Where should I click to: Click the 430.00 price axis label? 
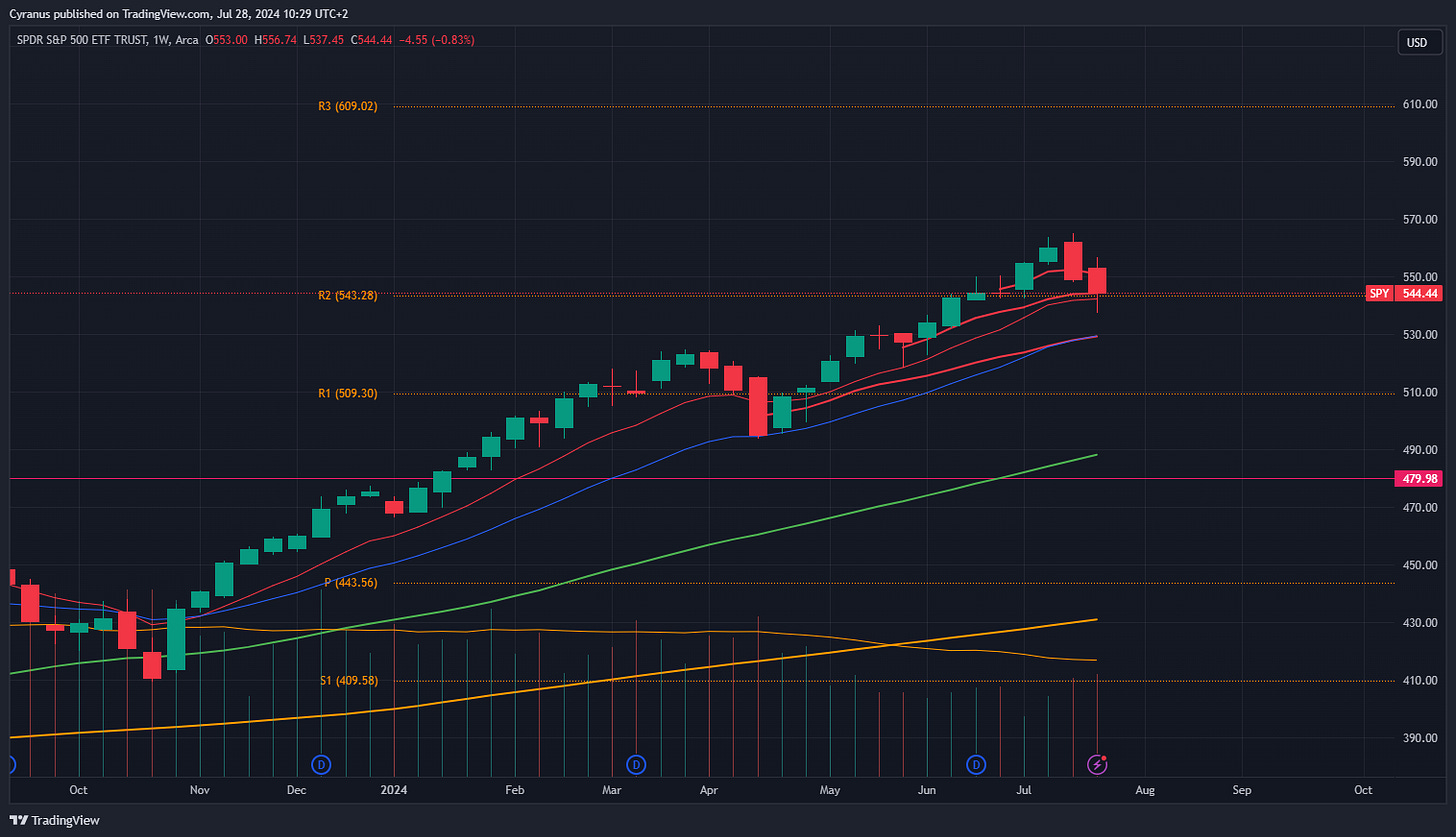1421,623
